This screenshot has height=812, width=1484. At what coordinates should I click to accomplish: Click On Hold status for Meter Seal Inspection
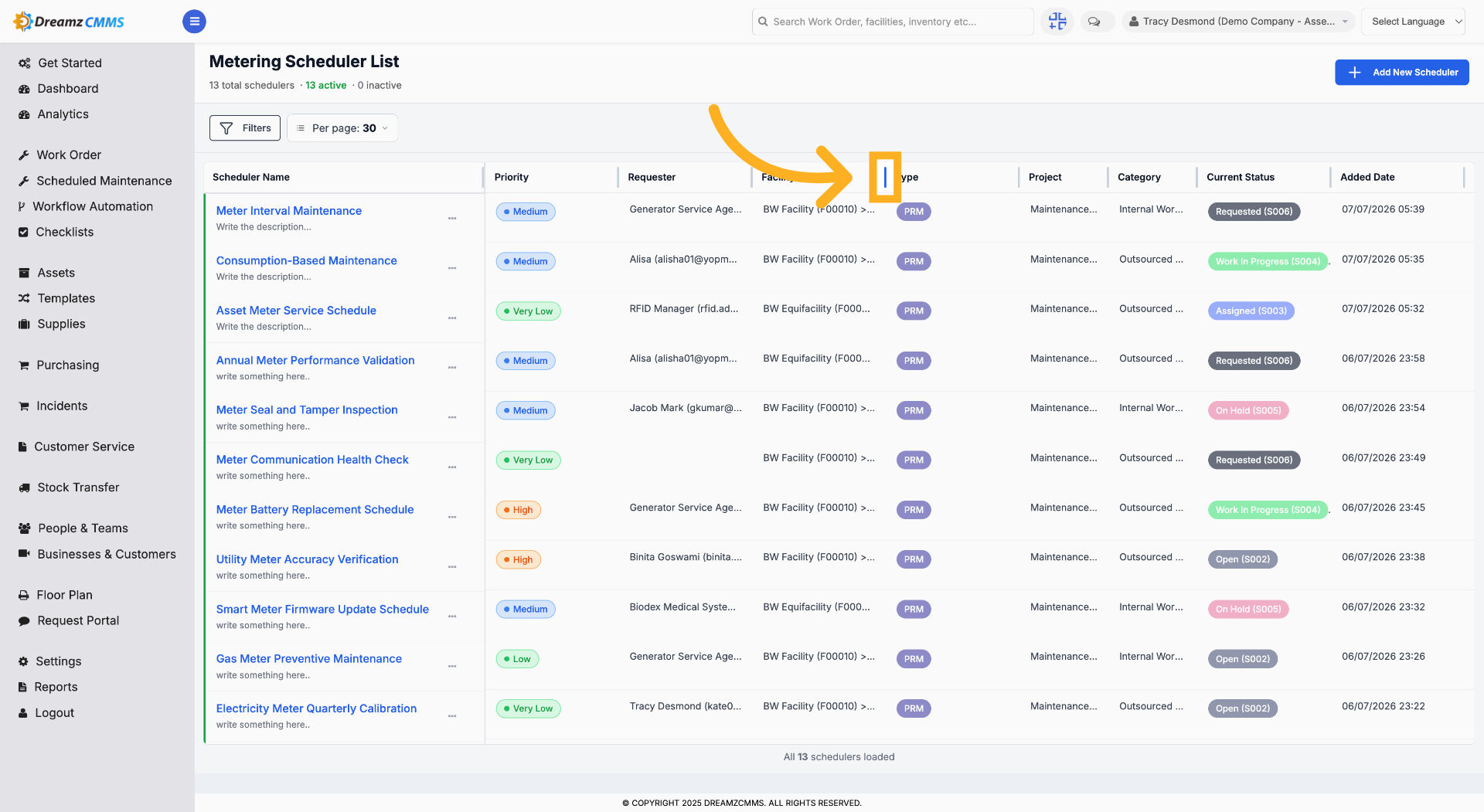pos(1247,411)
